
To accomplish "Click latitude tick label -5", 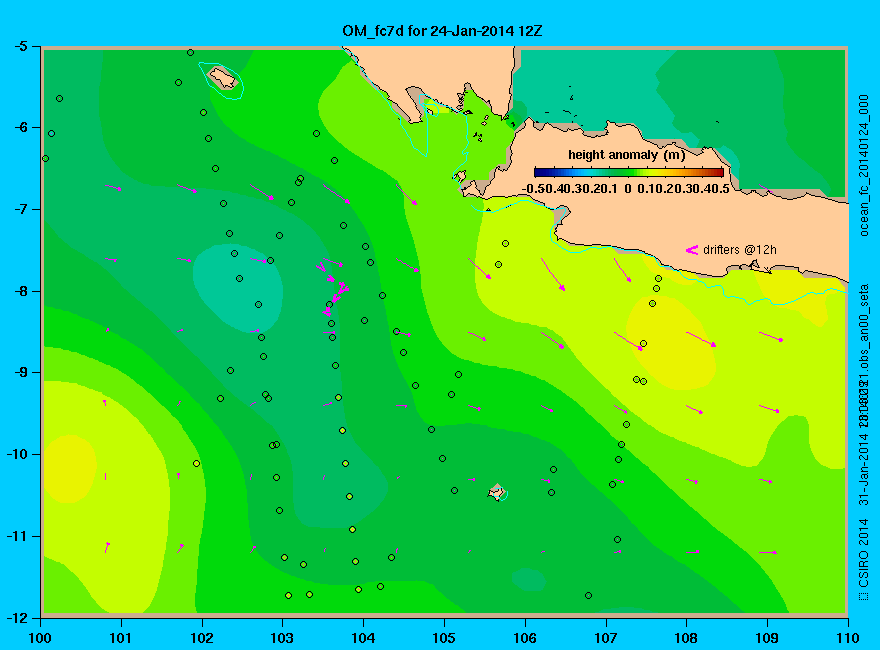I will [19, 46].
